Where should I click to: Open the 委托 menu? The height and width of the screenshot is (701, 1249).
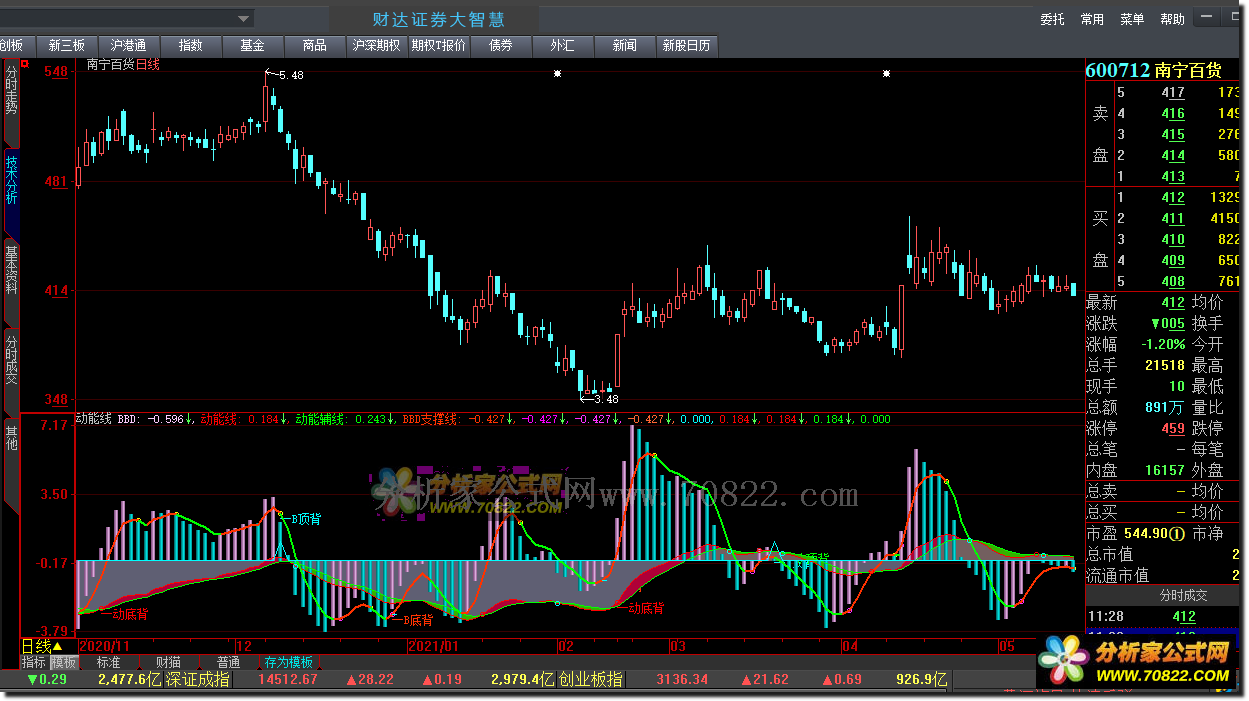click(x=1052, y=19)
